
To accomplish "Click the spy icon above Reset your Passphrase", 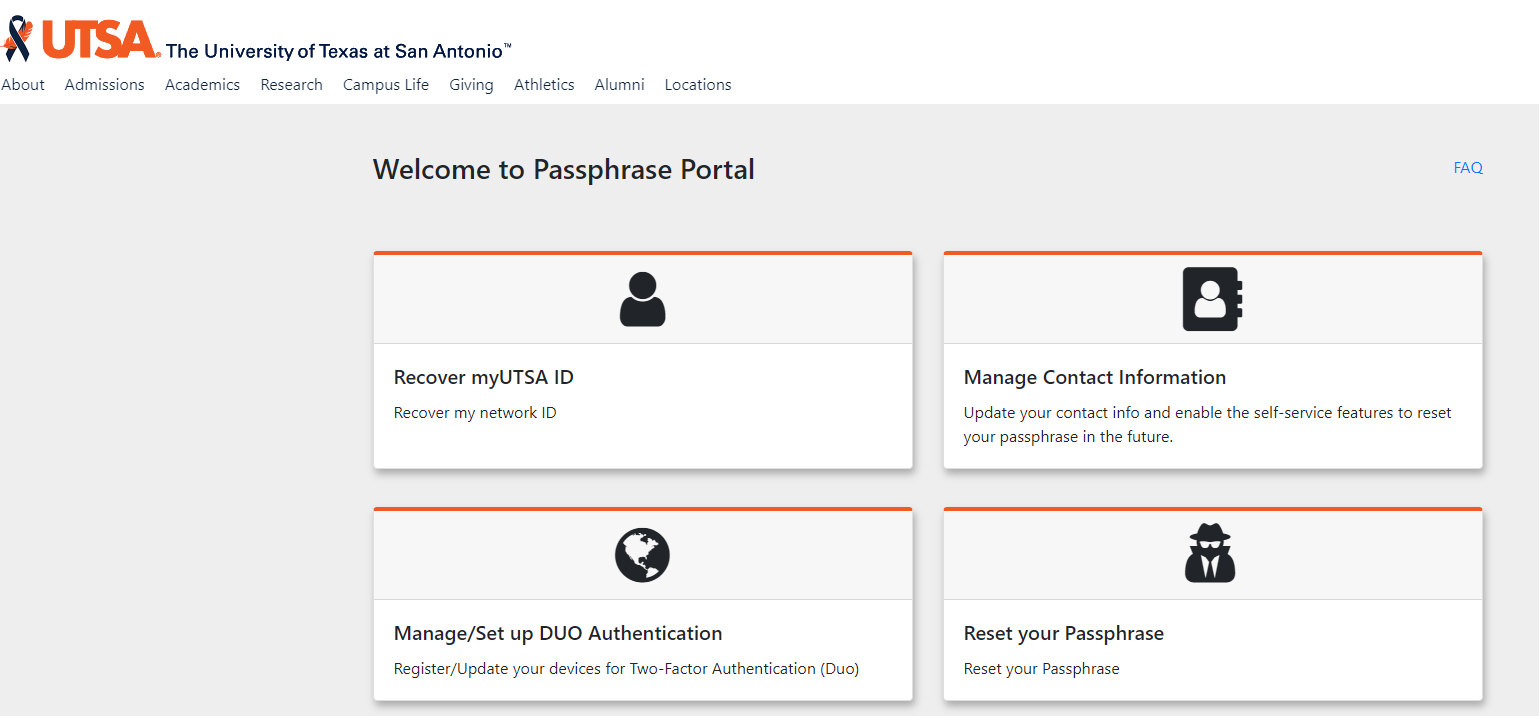I will [1212, 551].
